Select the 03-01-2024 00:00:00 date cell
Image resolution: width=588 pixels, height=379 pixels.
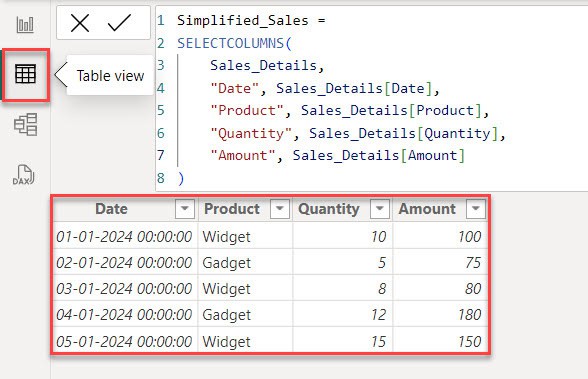click(x=125, y=289)
